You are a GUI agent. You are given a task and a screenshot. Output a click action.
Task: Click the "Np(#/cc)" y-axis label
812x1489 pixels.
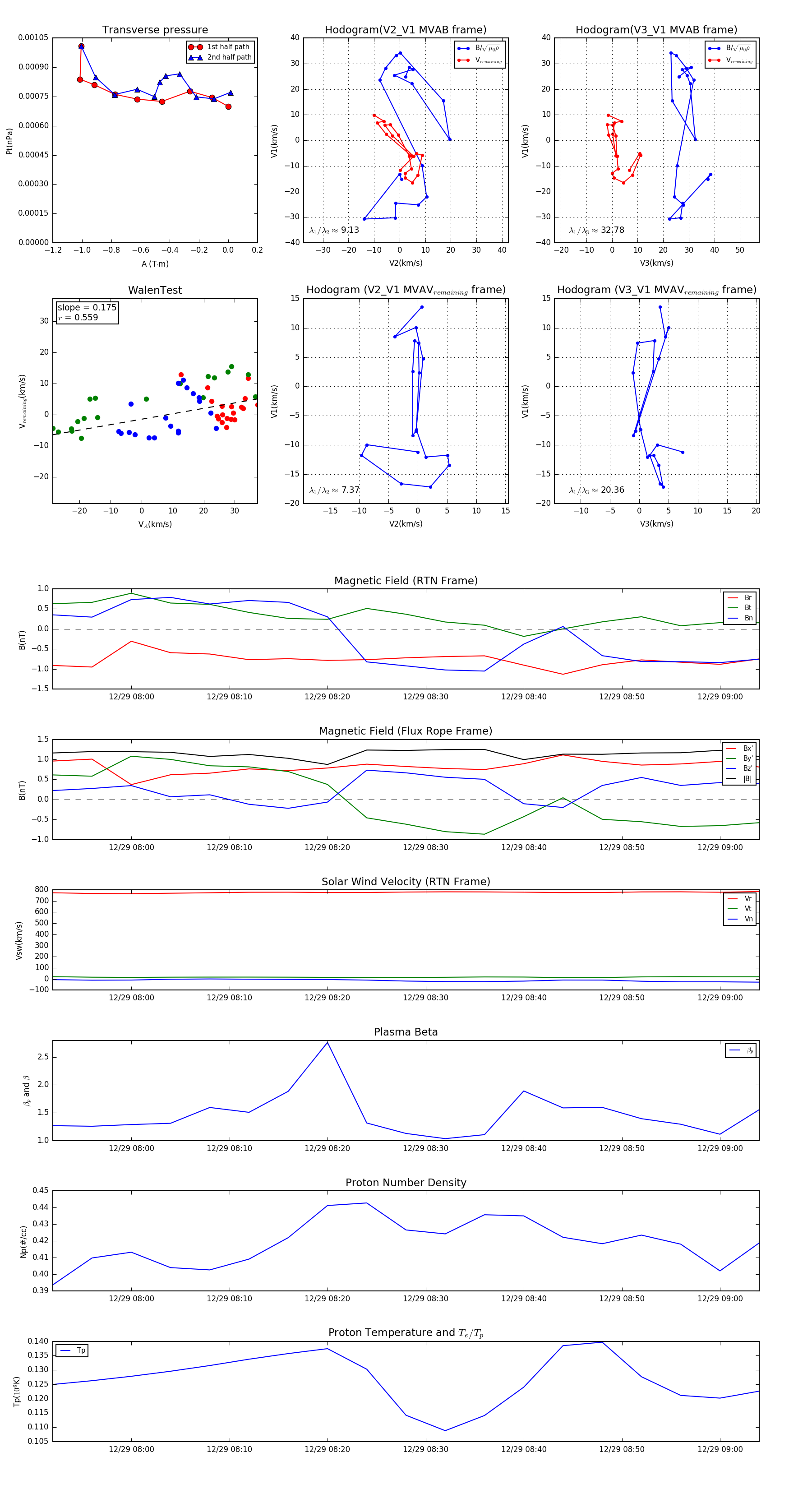pos(24,1242)
